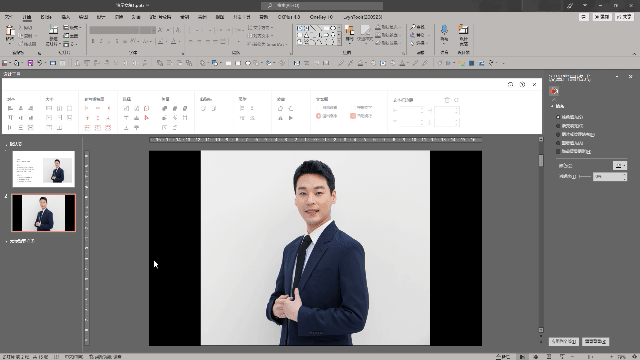Click the Format Painter brush icon
This screenshot has height=360, width=640.
(20, 44)
